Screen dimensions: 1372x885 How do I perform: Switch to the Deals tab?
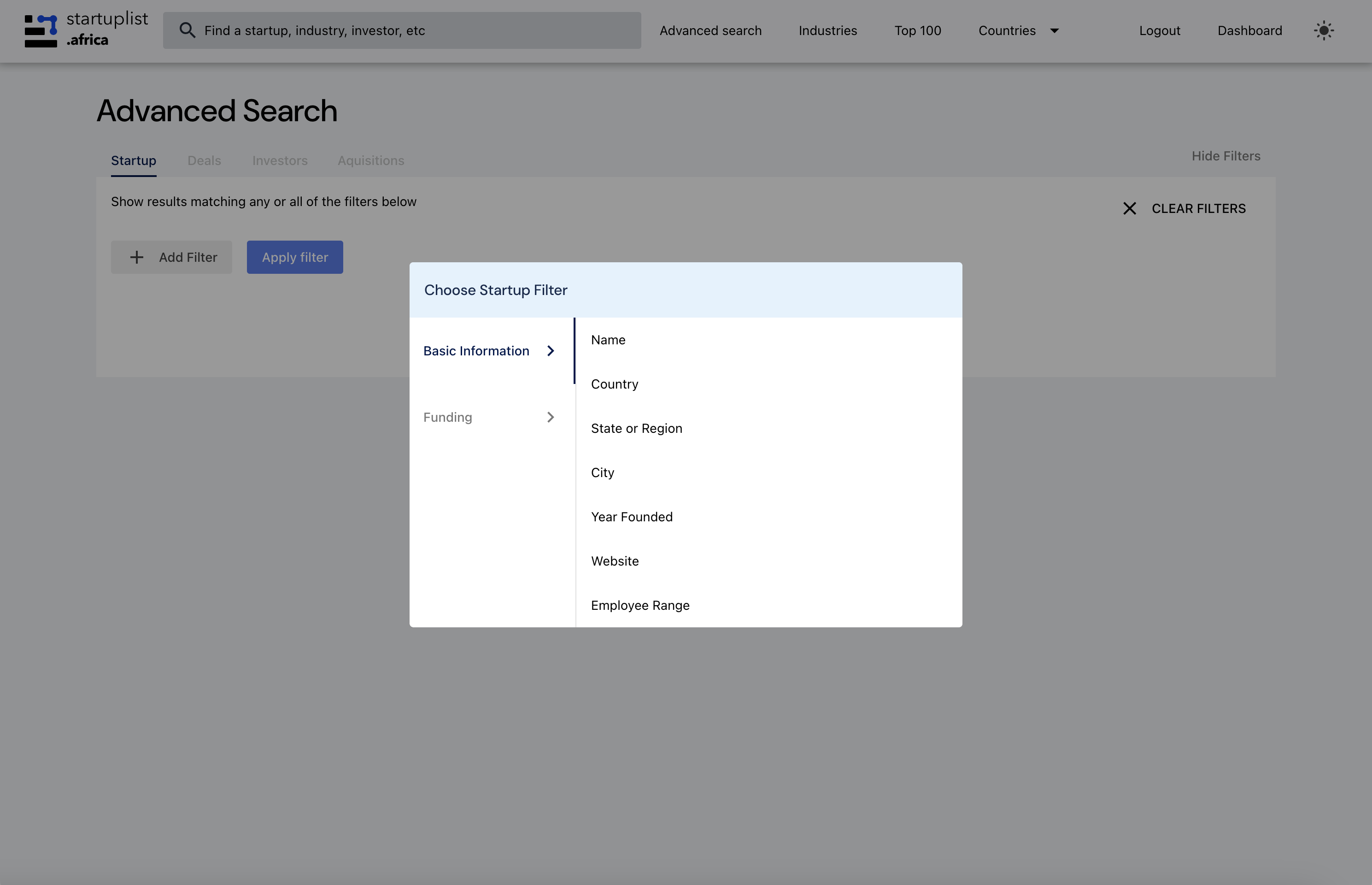coord(204,160)
